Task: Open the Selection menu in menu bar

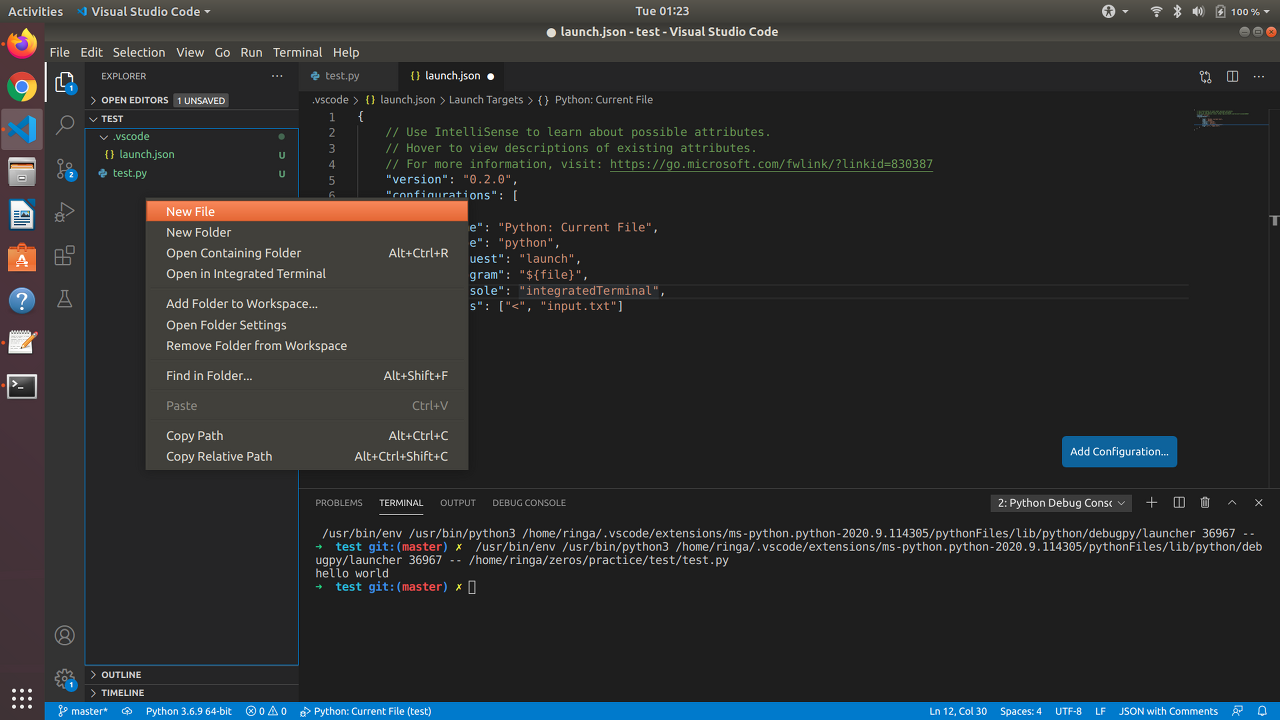Action: tap(138, 52)
